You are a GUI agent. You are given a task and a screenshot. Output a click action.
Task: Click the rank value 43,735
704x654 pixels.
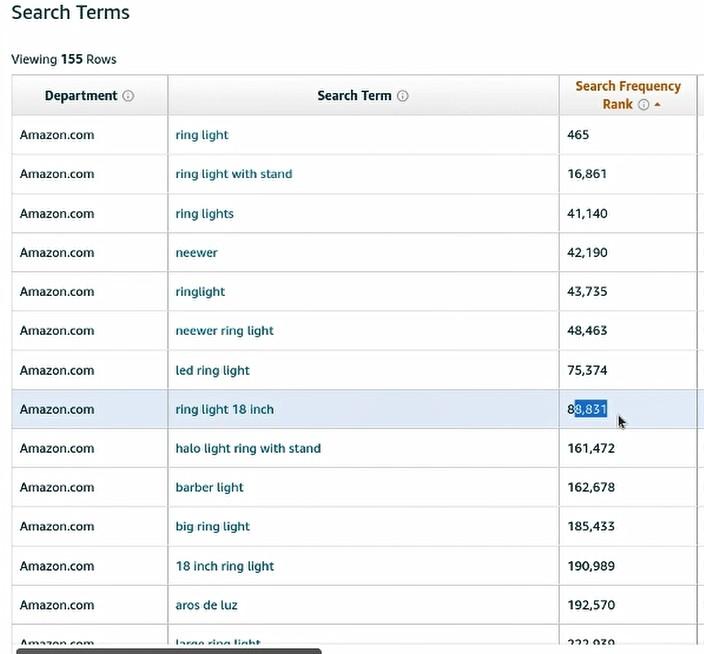pos(587,291)
